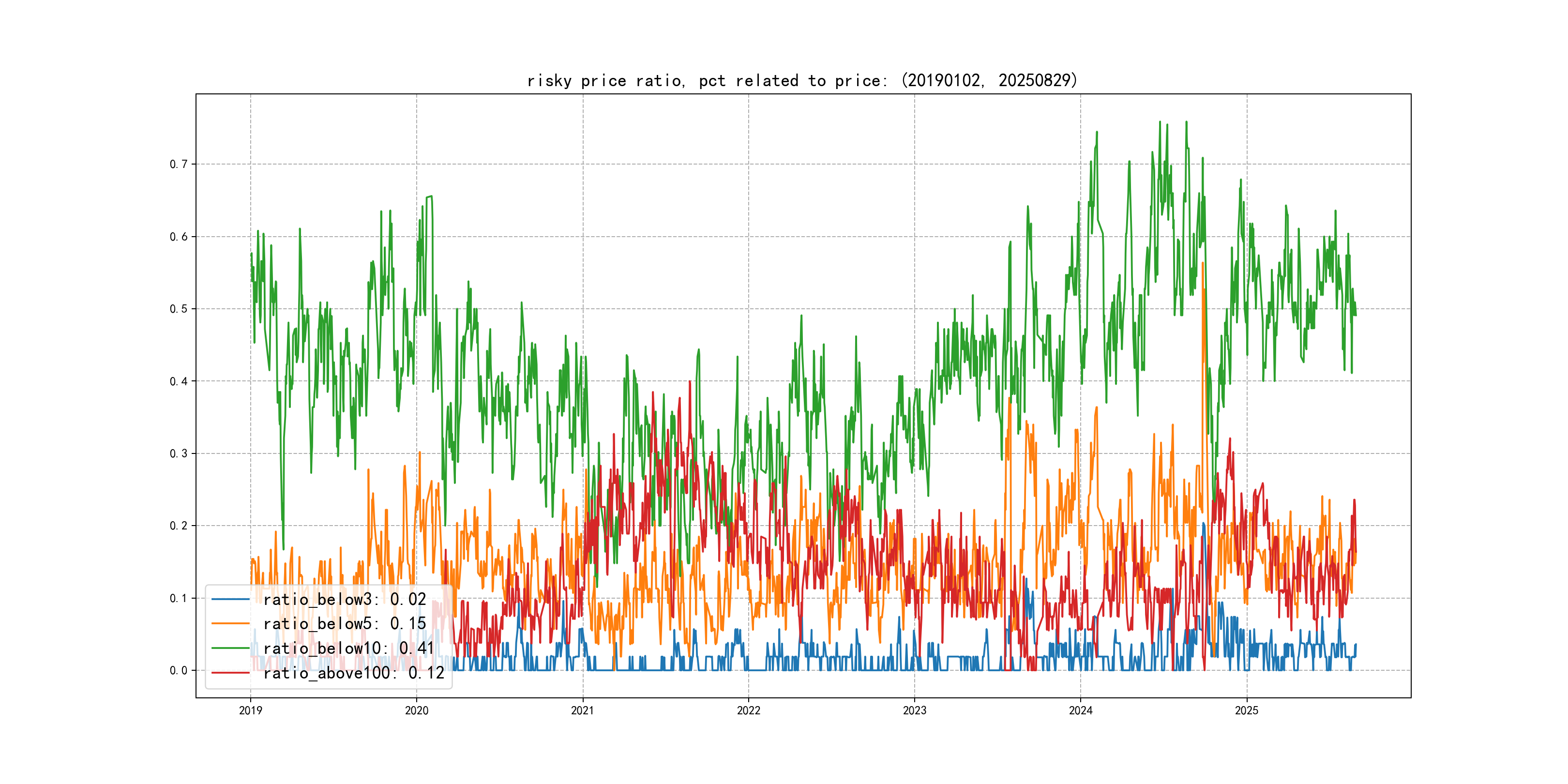This screenshot has width=1568, height=784.
Task: Click the green ratio_below10 legend line
Action: pos(231,648)
